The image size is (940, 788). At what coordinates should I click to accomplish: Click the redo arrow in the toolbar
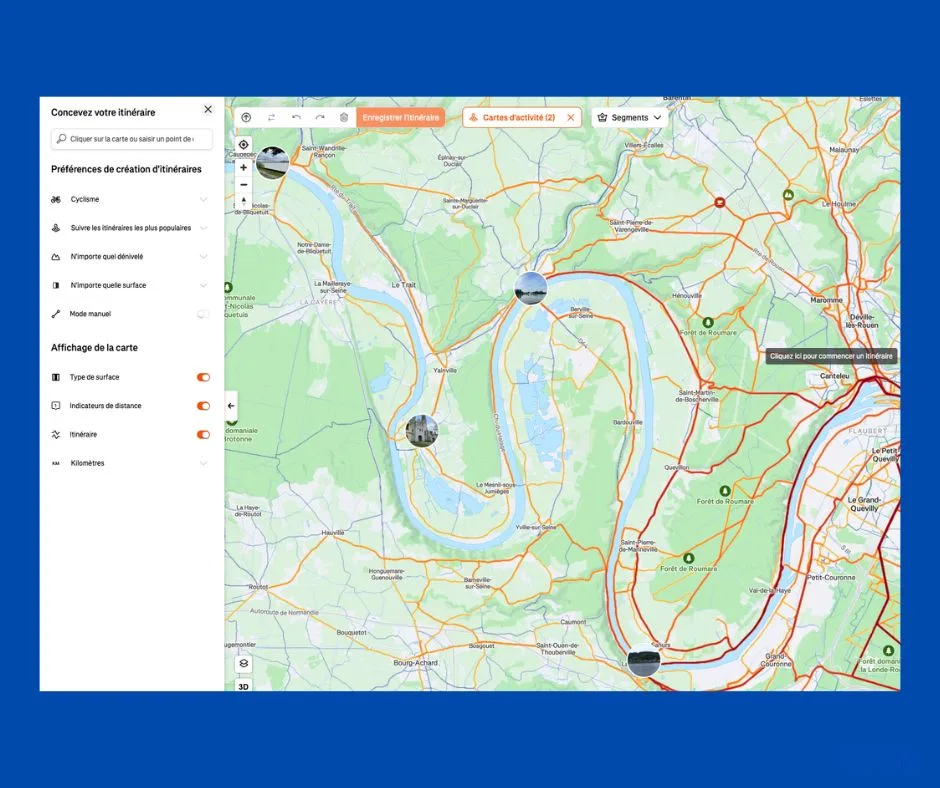(x=320, y=117)
